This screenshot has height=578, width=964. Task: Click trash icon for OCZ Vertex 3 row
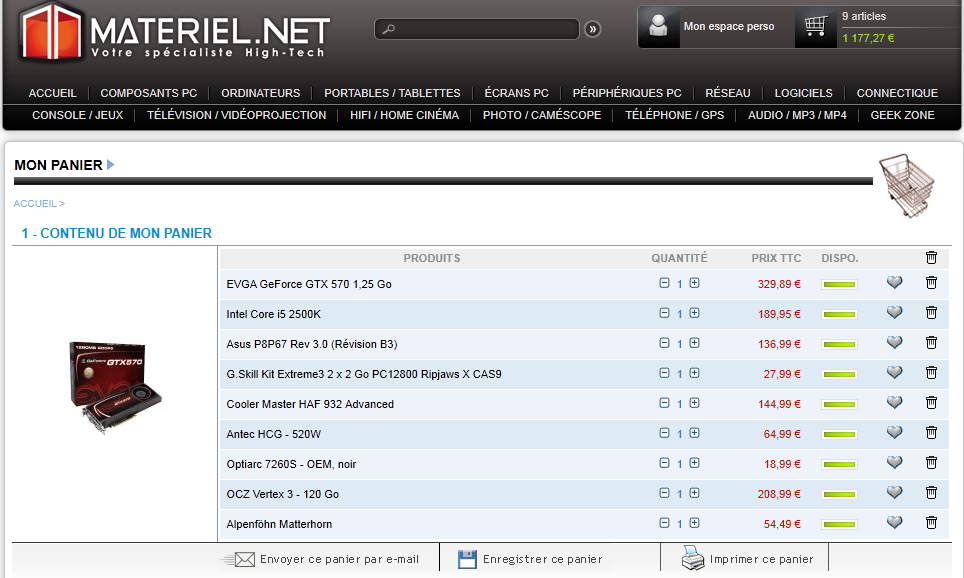pyautogui.click(x=931, y=493)
